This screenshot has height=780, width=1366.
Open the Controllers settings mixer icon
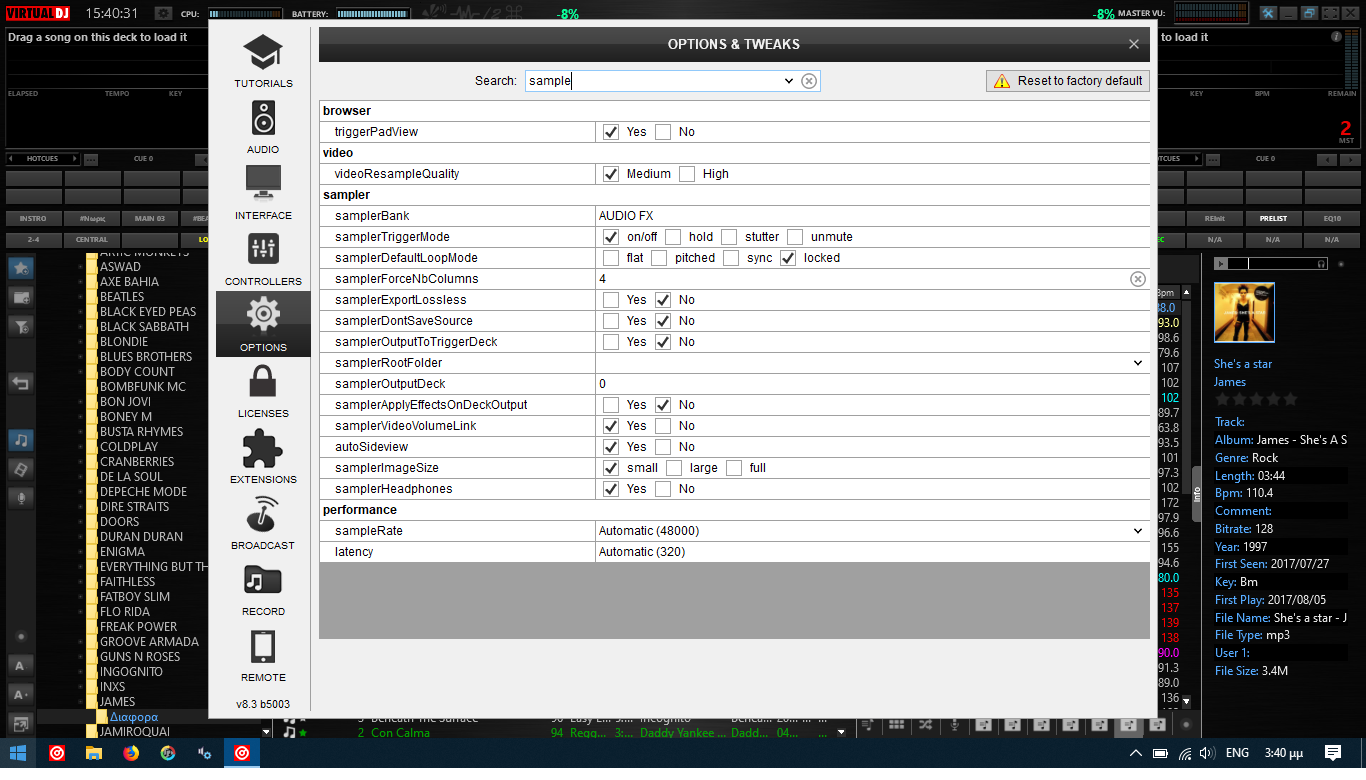click(263, 250)
